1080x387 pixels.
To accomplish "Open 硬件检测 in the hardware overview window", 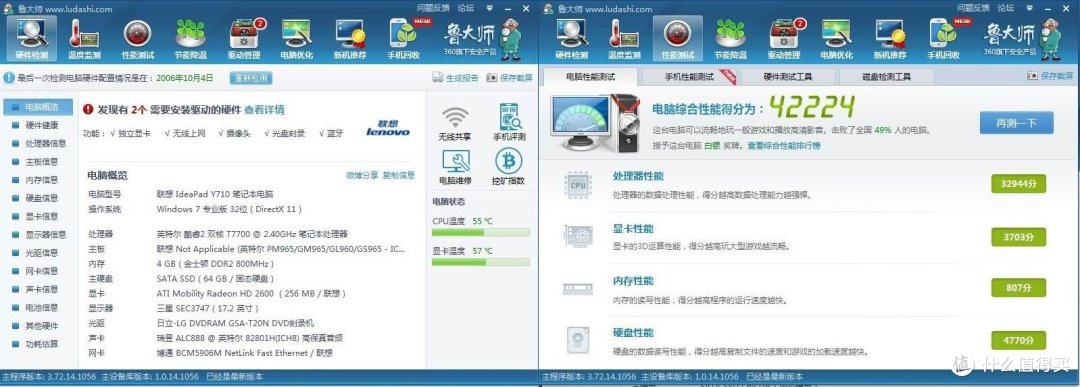I will tap(32, 39).
